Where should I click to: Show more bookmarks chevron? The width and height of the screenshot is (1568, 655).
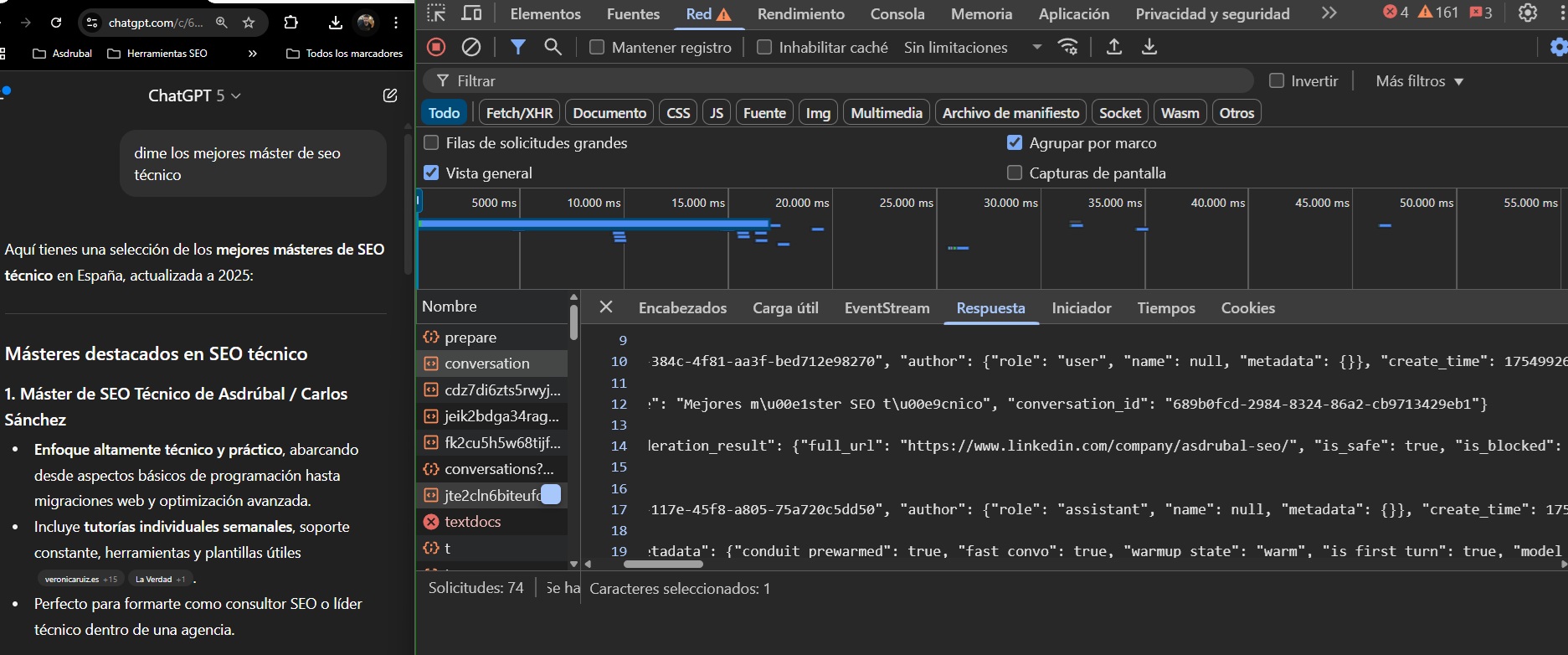point(253,54)
